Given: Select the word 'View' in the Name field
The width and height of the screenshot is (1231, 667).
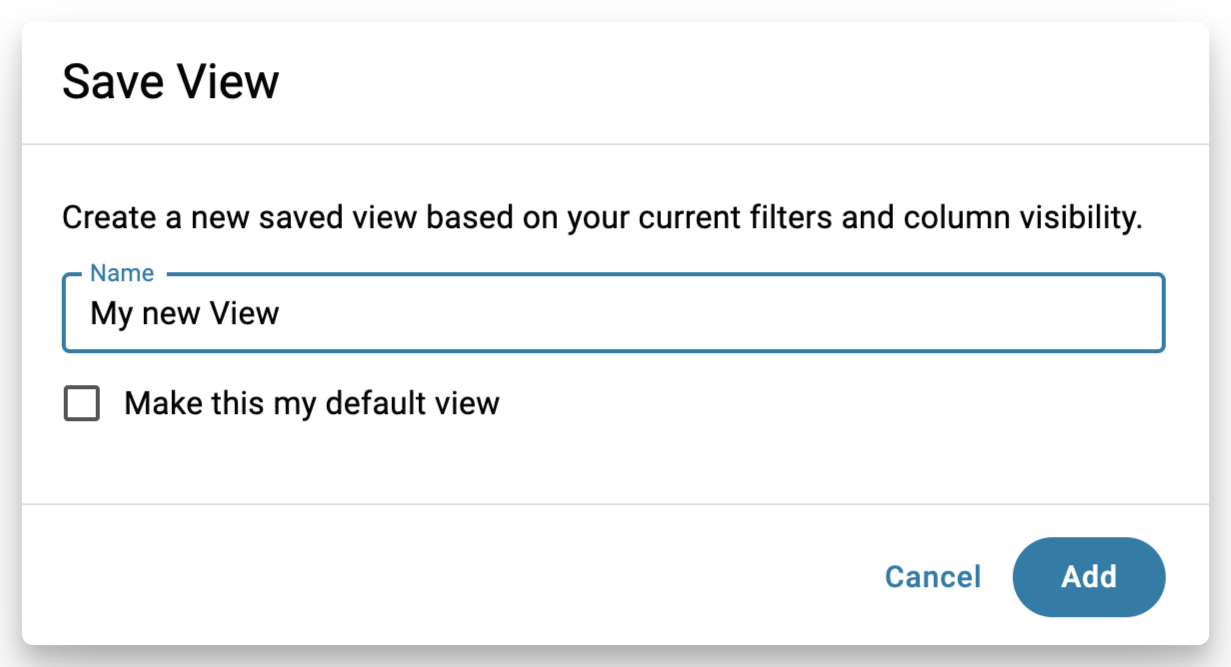Looking at the screenshot, I should [x=245, y=314].
